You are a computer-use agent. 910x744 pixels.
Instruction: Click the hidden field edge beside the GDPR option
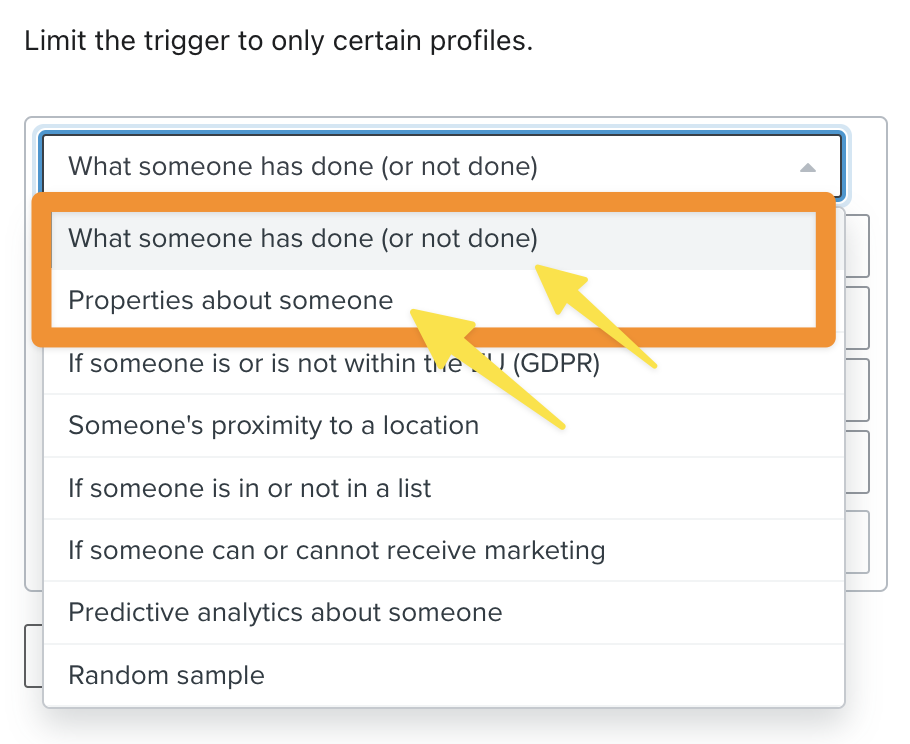(857, 388)
